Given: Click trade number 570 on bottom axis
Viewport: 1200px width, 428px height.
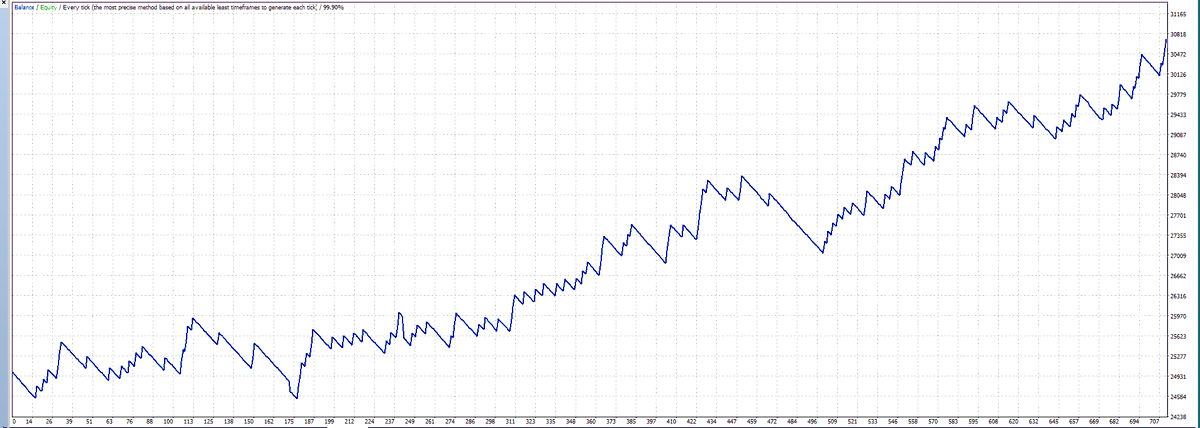Looking at the screenshot, I should pyautogui.click(x=934, y=422).
